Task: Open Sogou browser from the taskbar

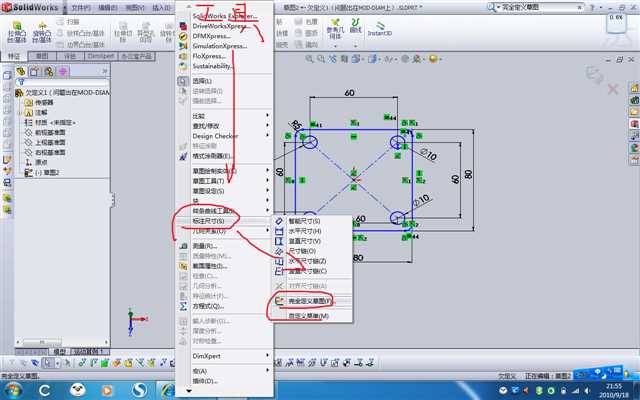Action: [140, 391]
